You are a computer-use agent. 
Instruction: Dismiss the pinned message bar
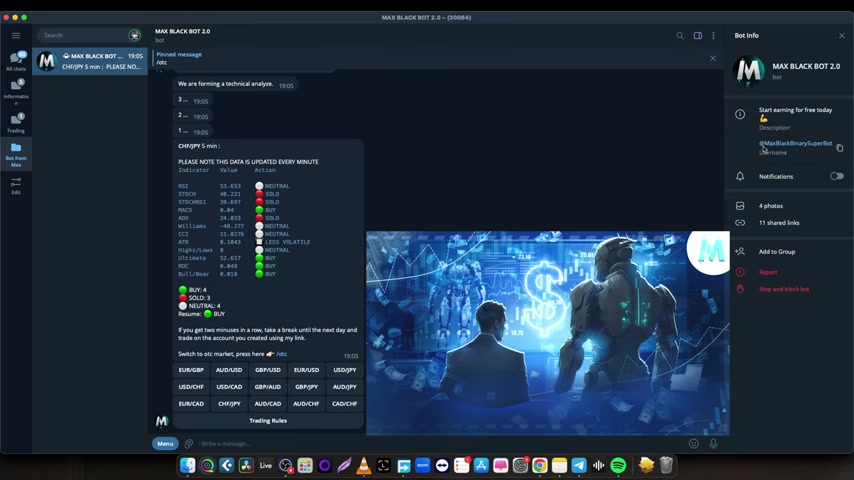point(713,58)
